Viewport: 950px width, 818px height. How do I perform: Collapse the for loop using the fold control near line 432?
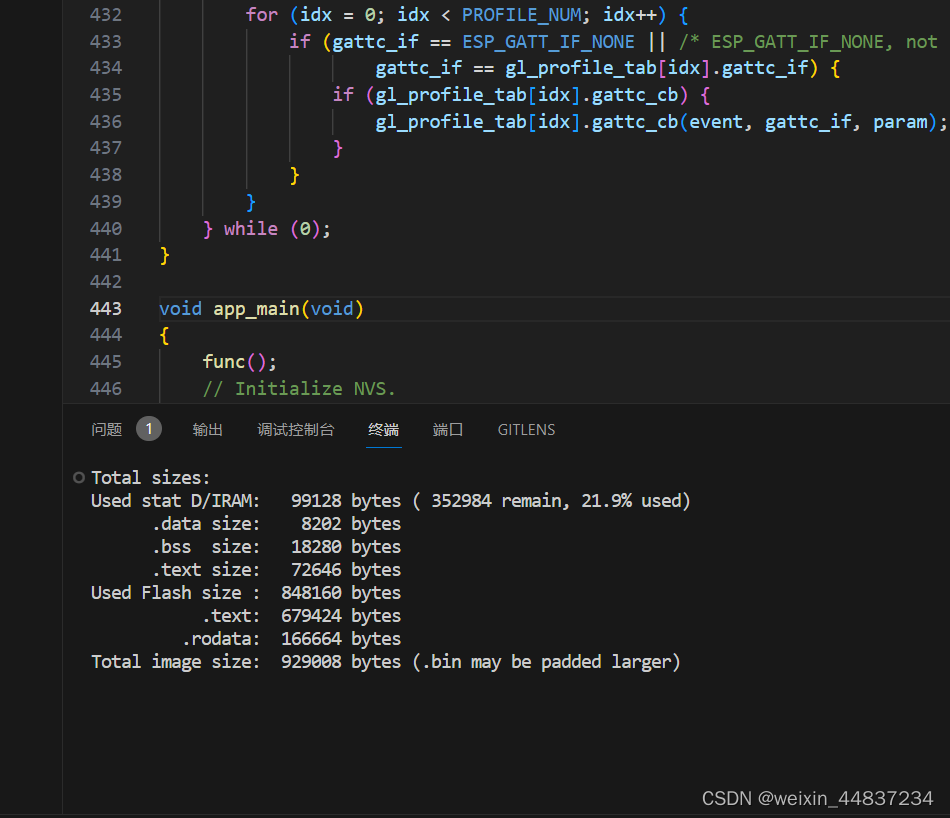point(143,14)
